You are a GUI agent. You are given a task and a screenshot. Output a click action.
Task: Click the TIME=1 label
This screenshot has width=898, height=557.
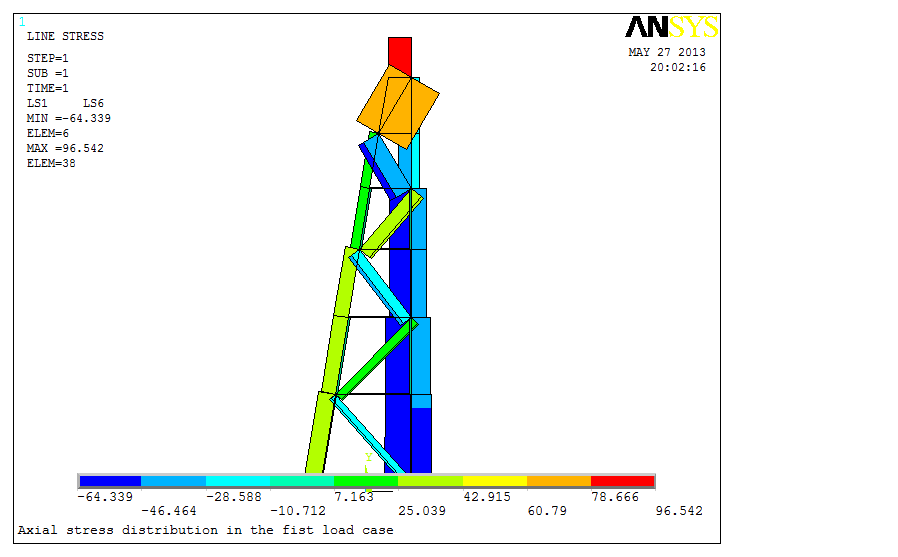tap(48, 88)
